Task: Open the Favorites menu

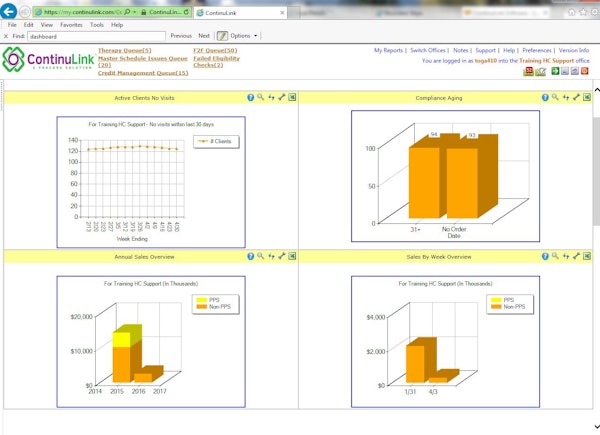Action: (x=71, y=24)
